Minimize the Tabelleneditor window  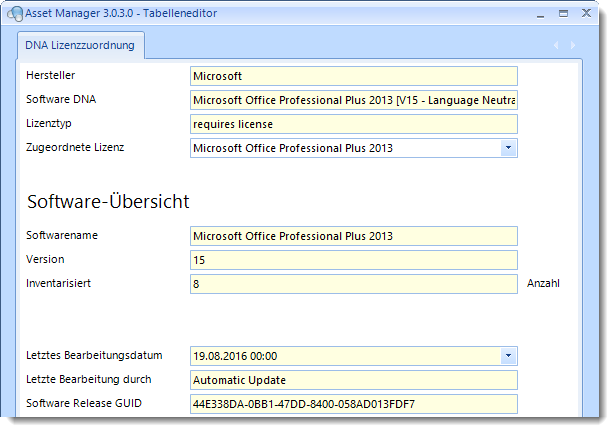tap(540, 14)
